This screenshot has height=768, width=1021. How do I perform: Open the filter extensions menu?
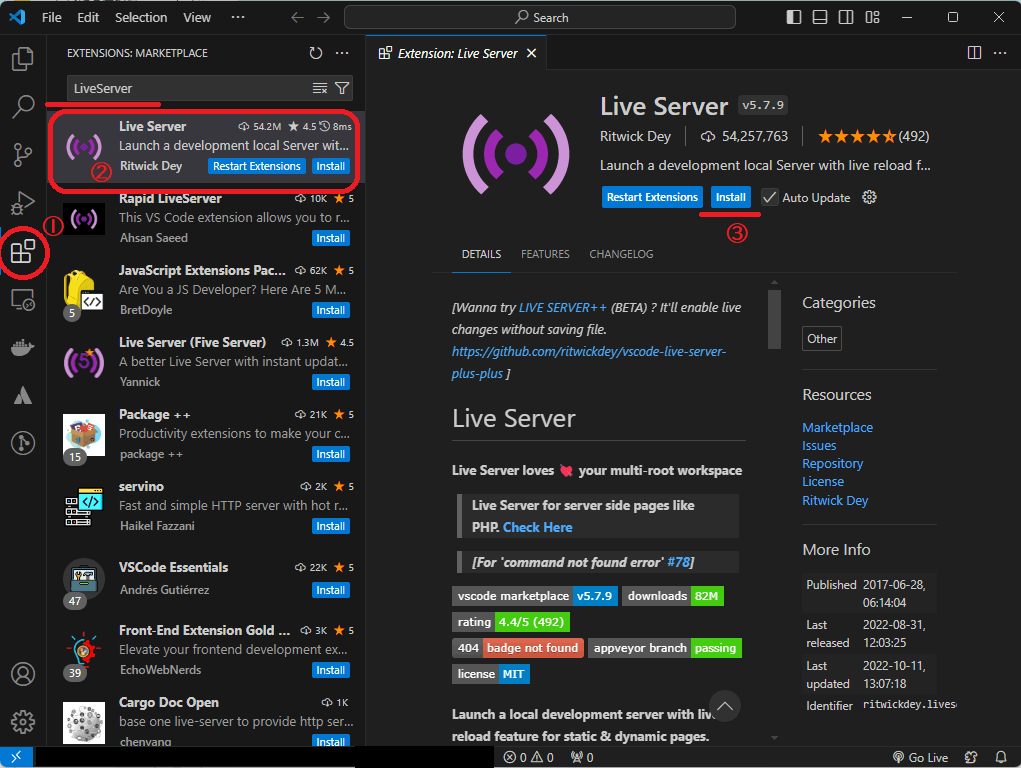pyautogui.click(x=342, y=88)
